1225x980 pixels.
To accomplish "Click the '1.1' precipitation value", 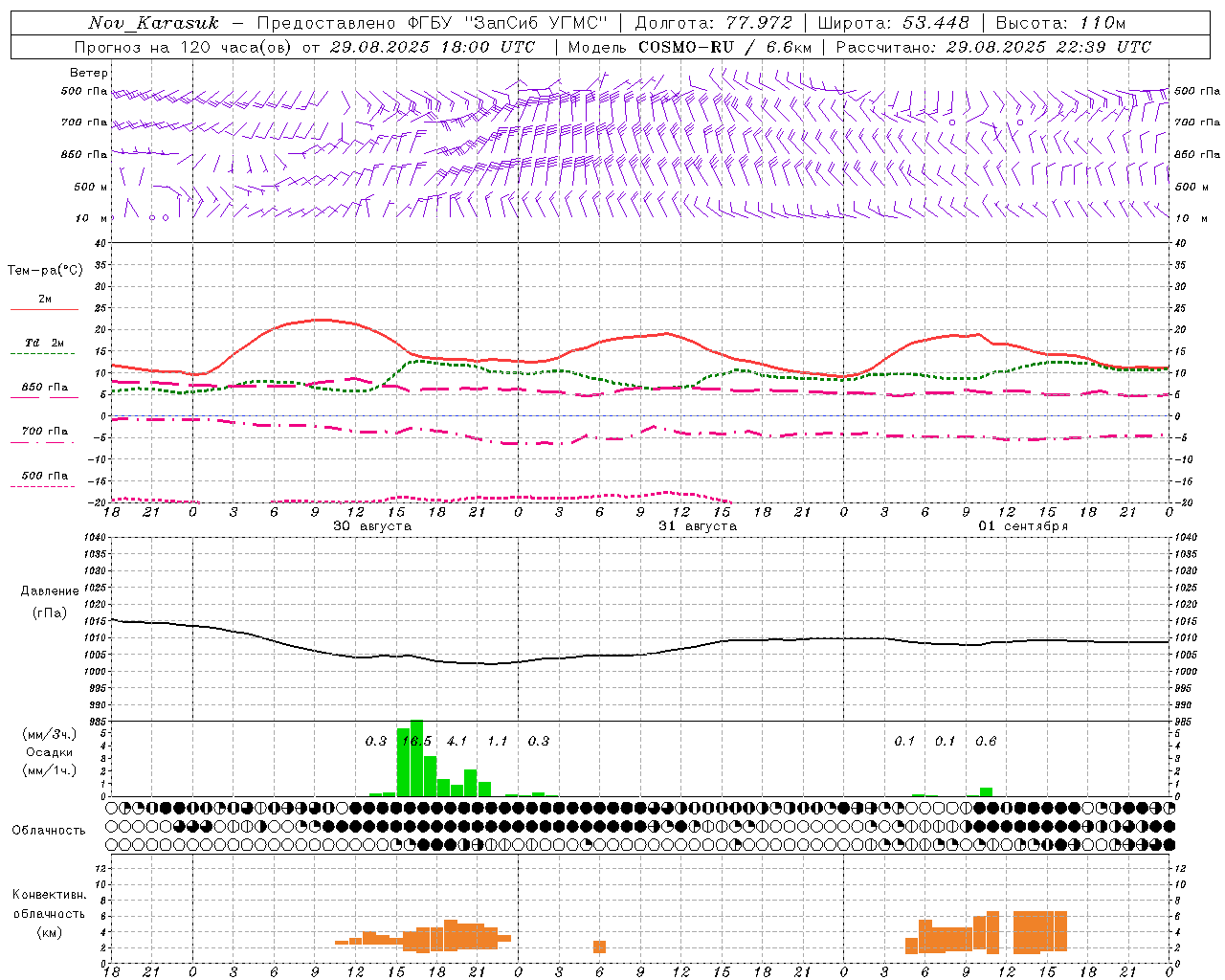I will (x=498, y=742).
